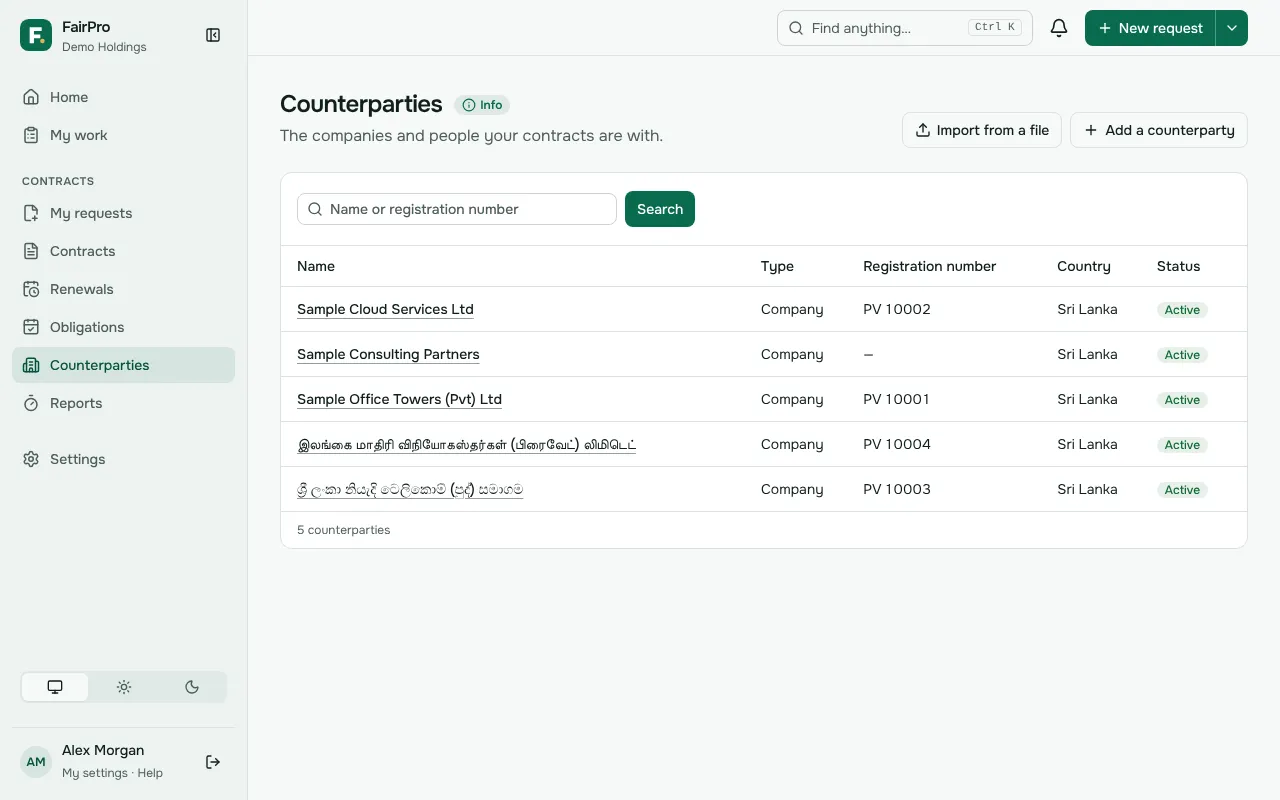This screenshot has height=800, width=1280.
Task: Click the Settings gear icon
Action: (31, 459)
